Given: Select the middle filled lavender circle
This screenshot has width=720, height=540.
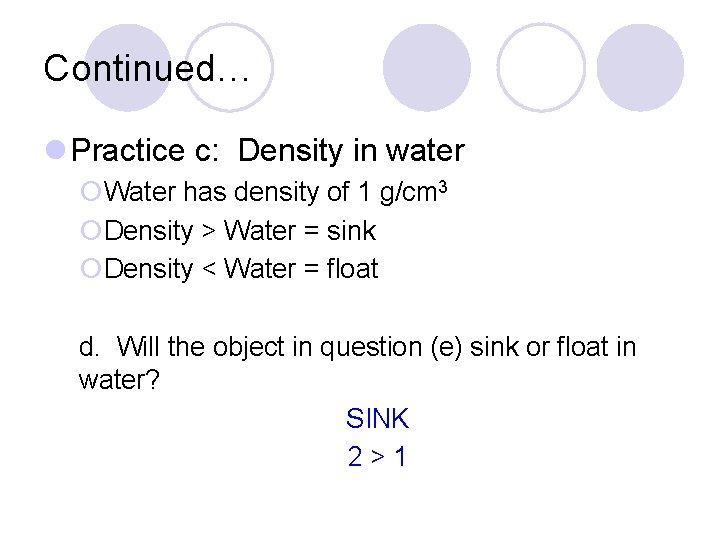Looking at the screenshot, I should tap(427, 67).
